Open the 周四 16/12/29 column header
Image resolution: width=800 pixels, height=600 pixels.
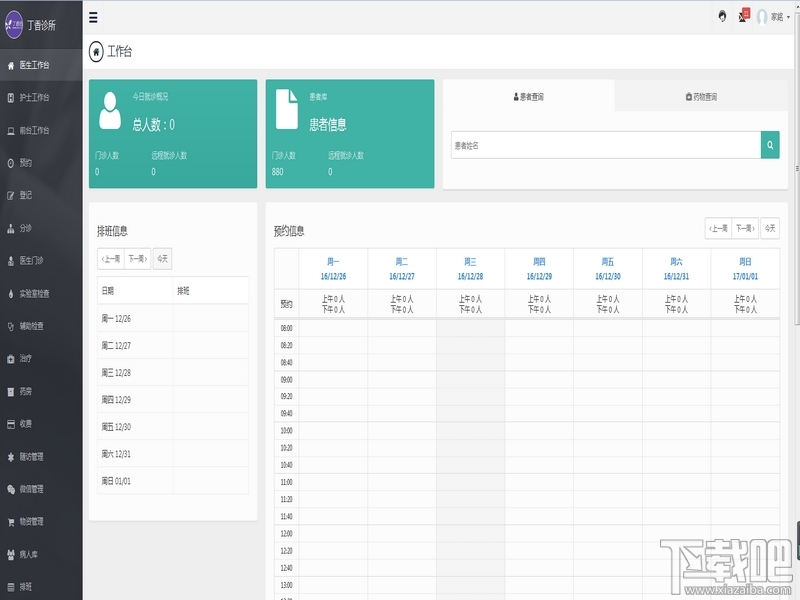click(x=539, y=269)
